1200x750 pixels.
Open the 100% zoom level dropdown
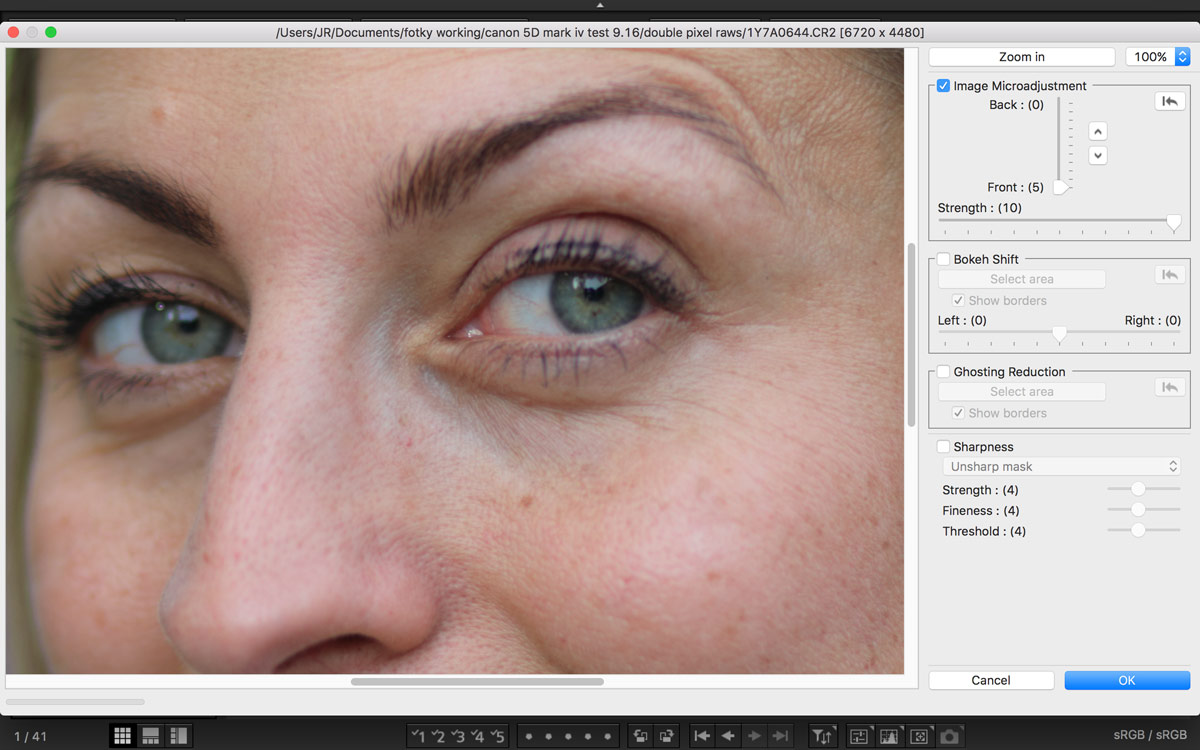pyautogui.click(x=1157, y=57)
